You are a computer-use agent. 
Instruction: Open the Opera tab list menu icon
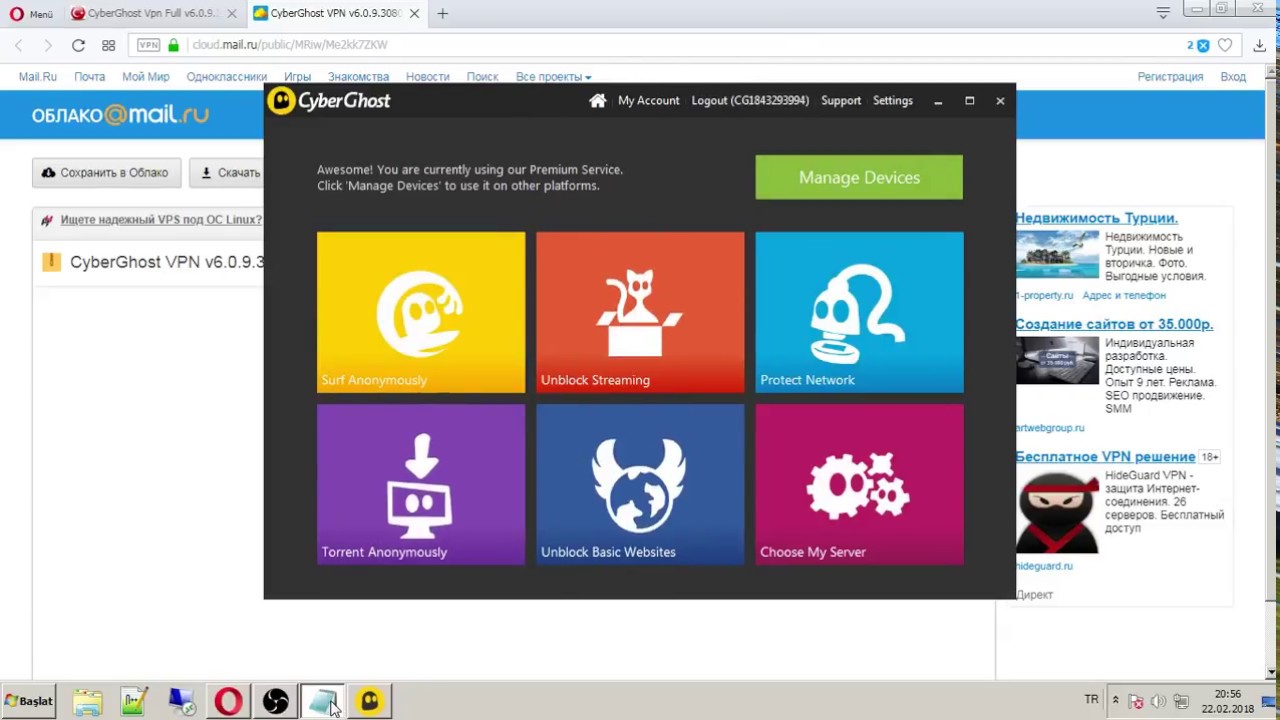[x=1163, y=13]
